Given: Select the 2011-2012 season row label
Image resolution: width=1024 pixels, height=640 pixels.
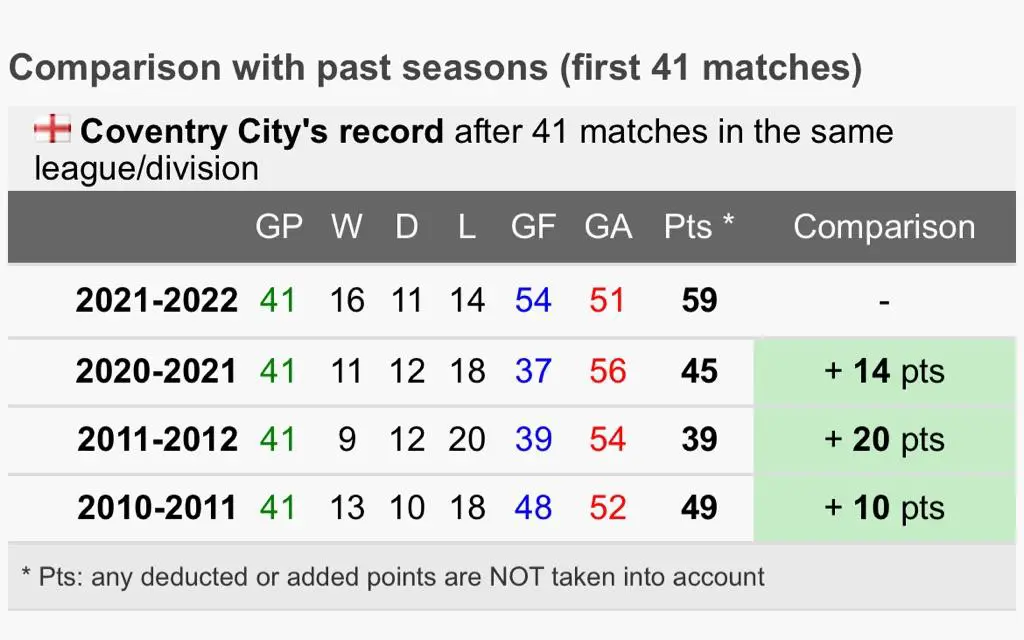Looking at the screenshot, I should click(x=157, y=439).
